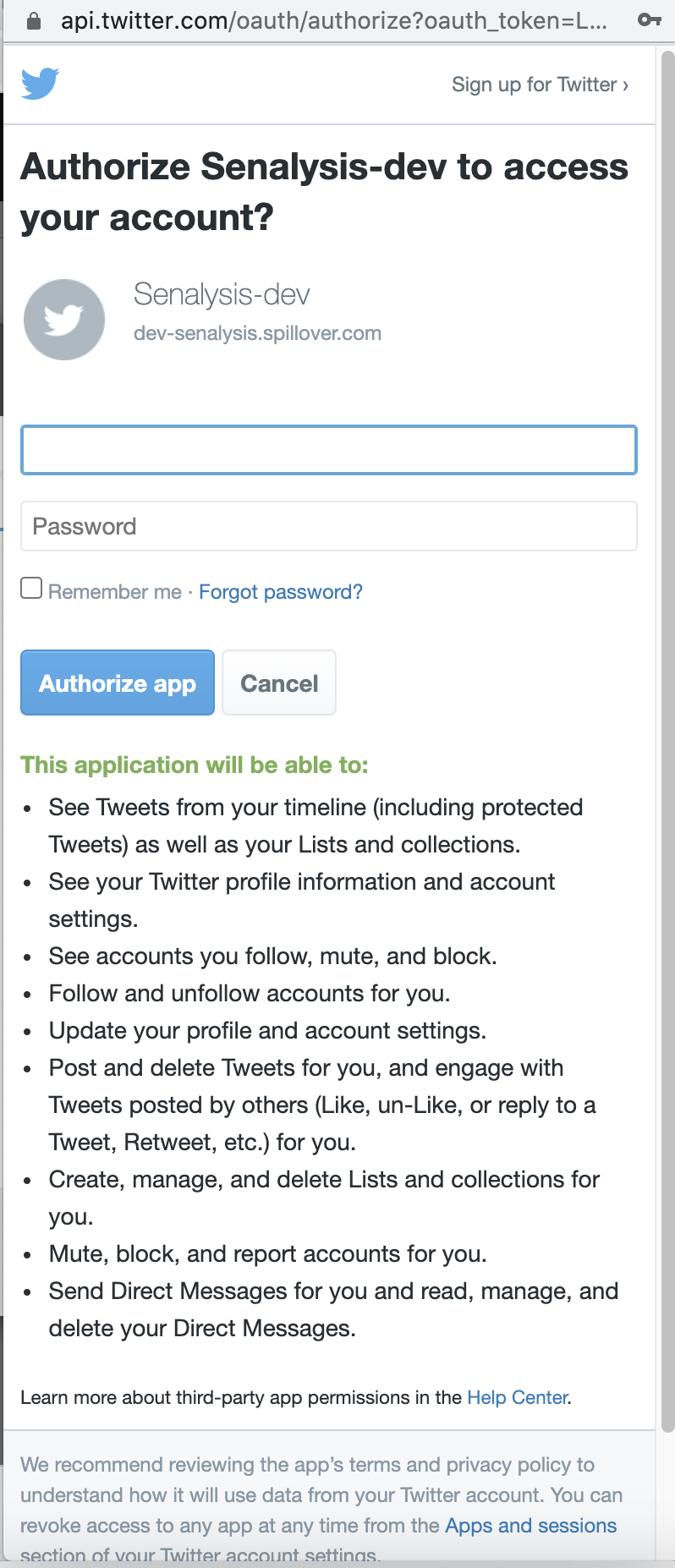
Task: Select the api.twitter.com URL in the address bar
Action: [333, 20]
